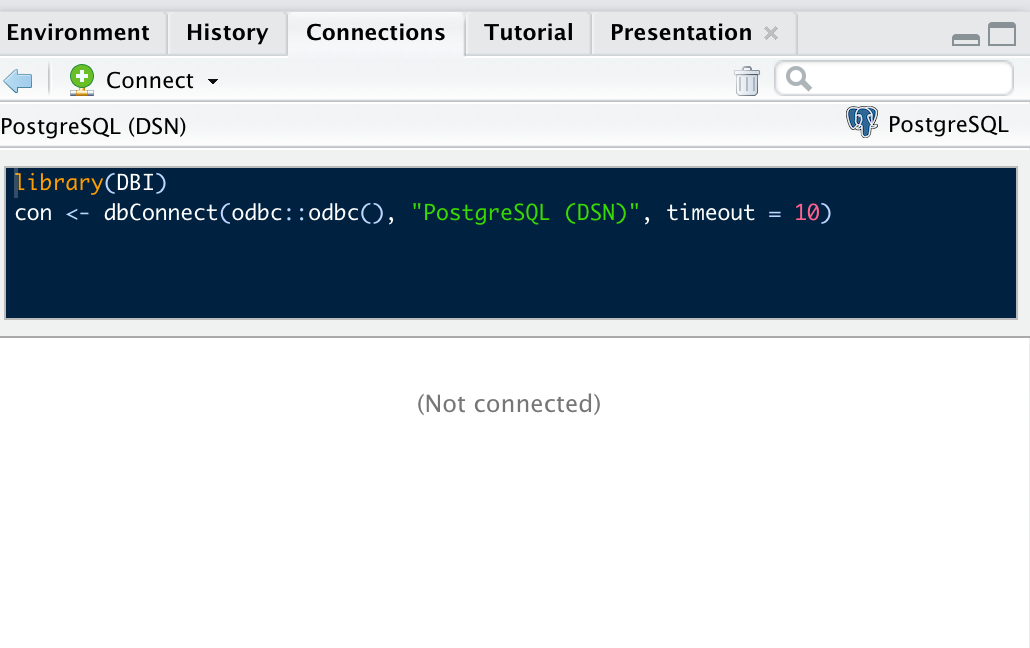This screenshot has width=1030, height=648.
Task: Switch to the Environment tab
Action: [x=80, y=32]
